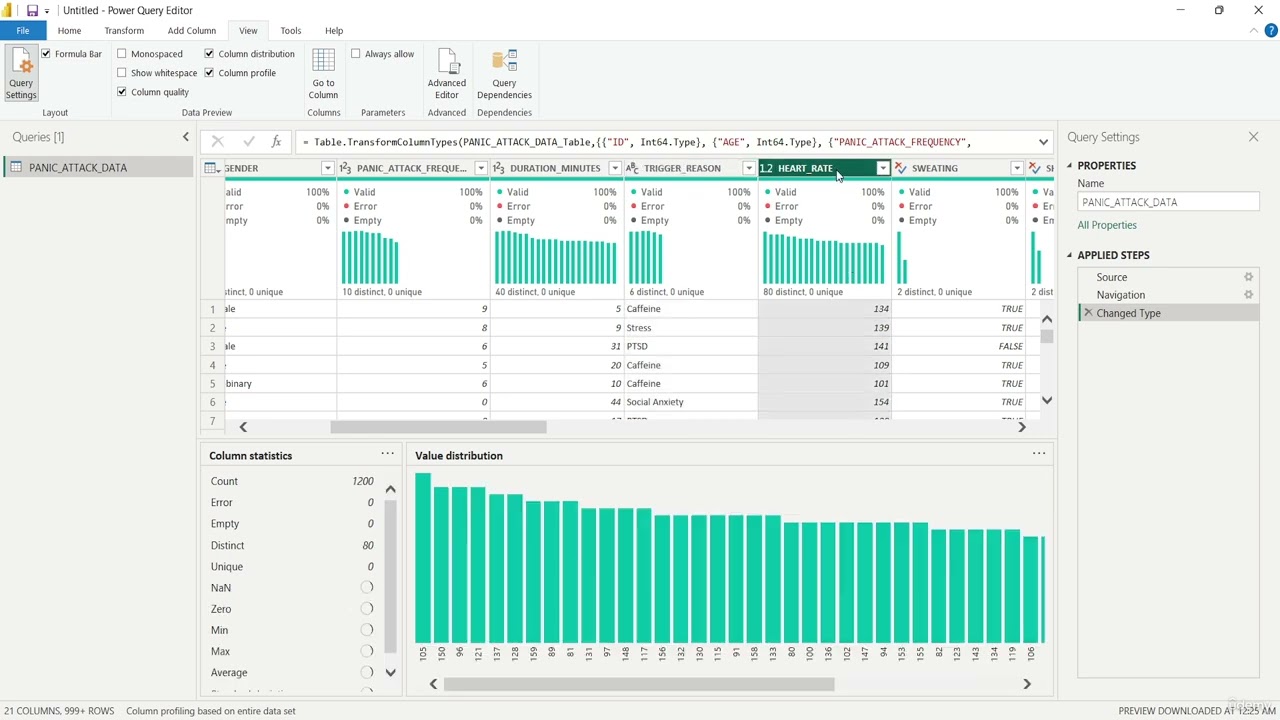Screen dimensions: 1280x720
Task: Enable Always allow checkbox
Action: coord(355,54)
